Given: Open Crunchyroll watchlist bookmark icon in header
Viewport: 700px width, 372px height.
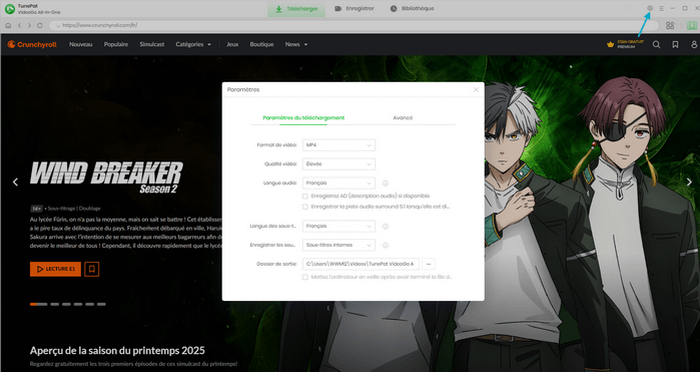Looking at the screenshot, I should click(675, 44).
